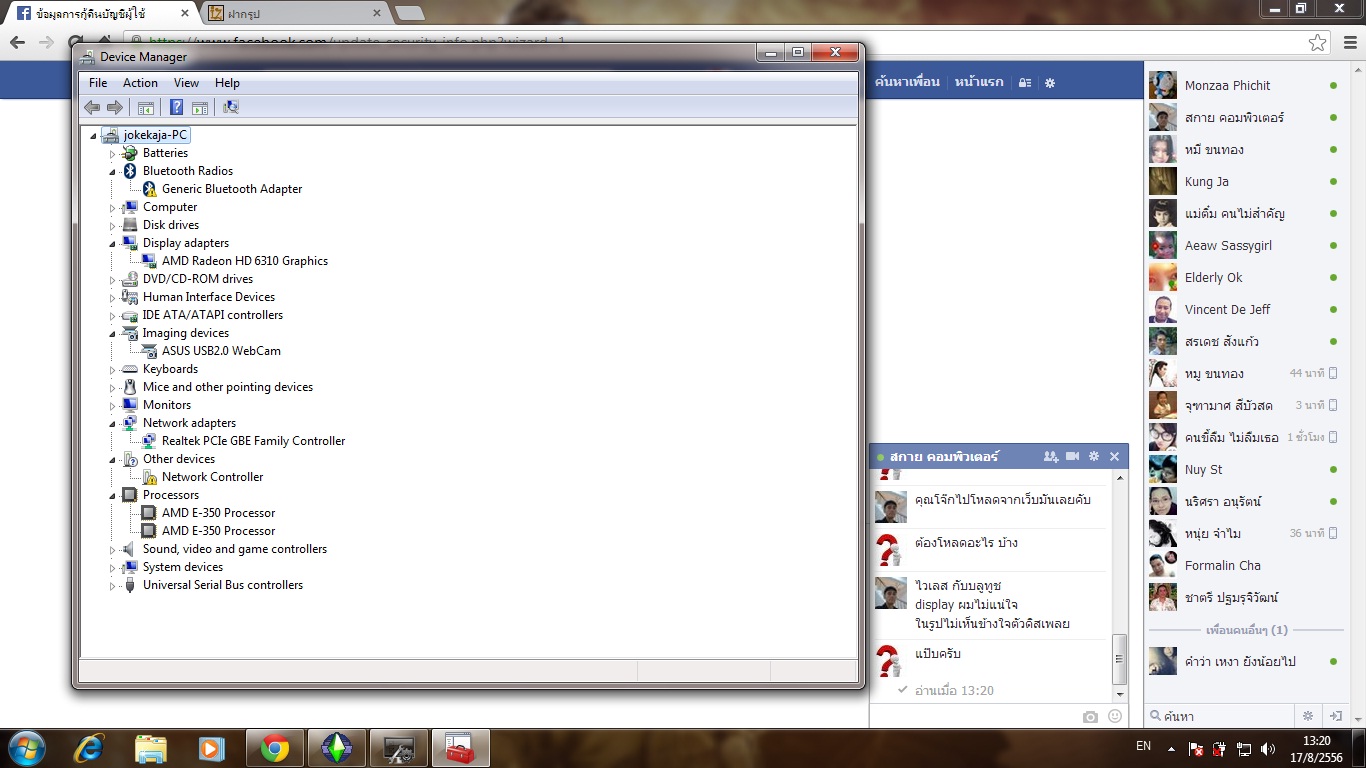Viewport: 1366px width, 768px height.
Task: Switch to Google Chrome on the taskbar
Action: click(274, 748)
